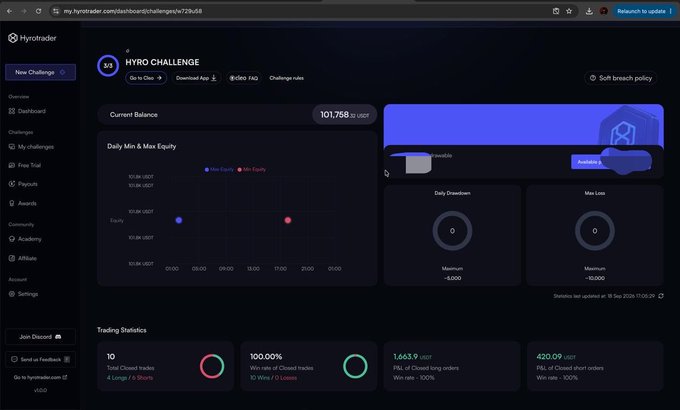
Task: Click the Payouts icon in sidebar
Action: [12, 184]
